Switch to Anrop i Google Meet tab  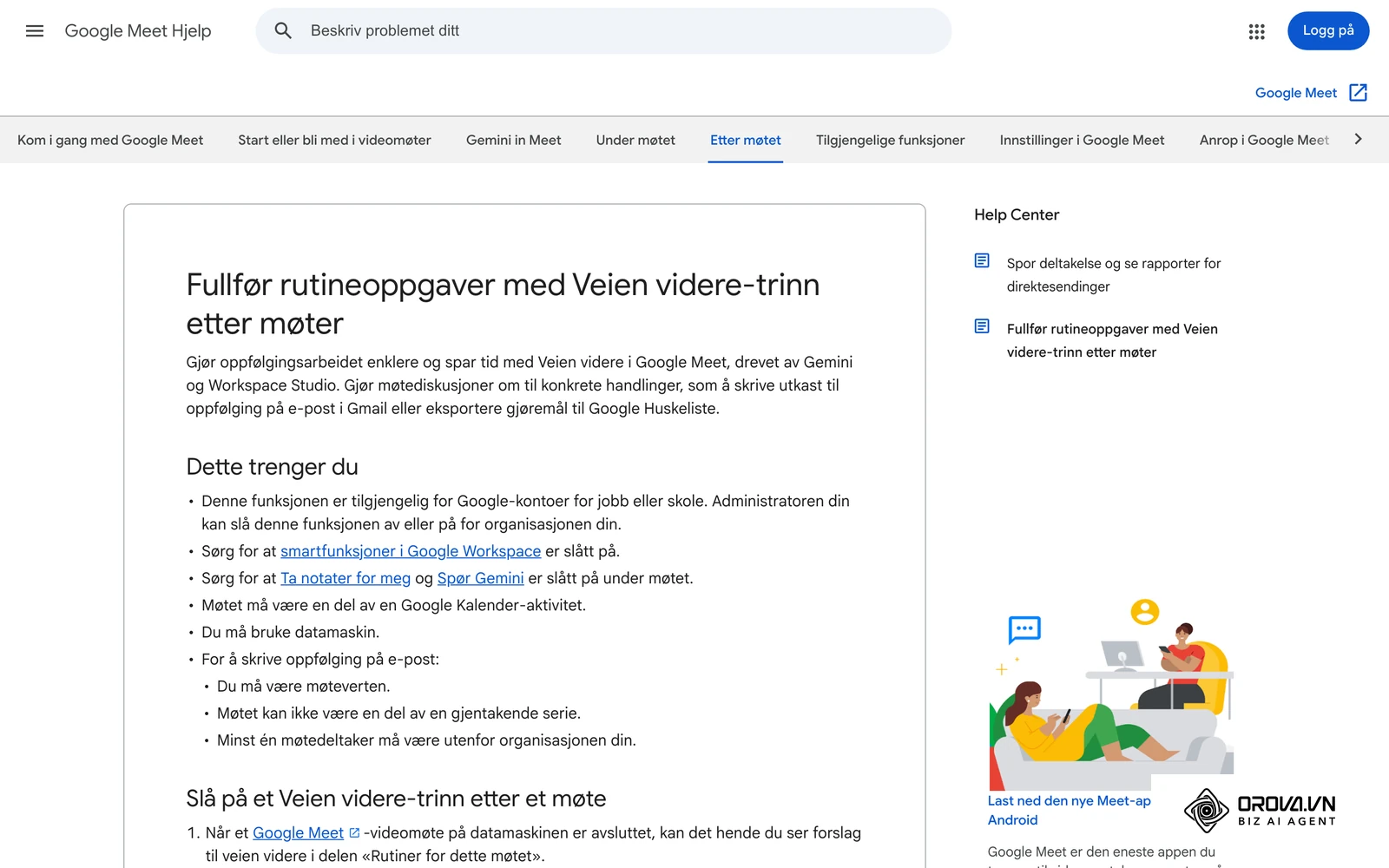1264,140
